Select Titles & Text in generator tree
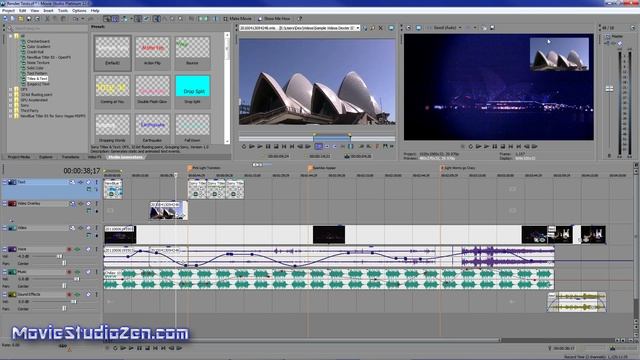The image size is (640, 360). click(x=37, y=78)
